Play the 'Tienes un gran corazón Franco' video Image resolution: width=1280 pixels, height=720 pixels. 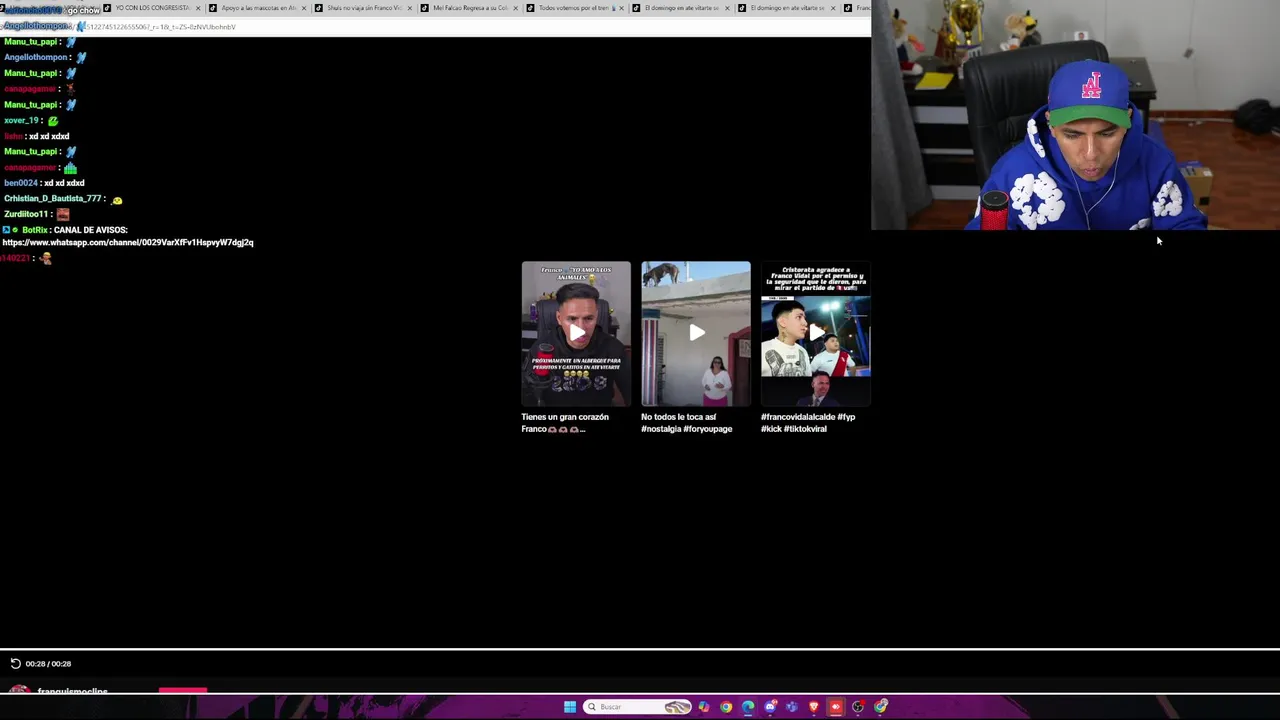pyautogui.click(x=576, y=333)
